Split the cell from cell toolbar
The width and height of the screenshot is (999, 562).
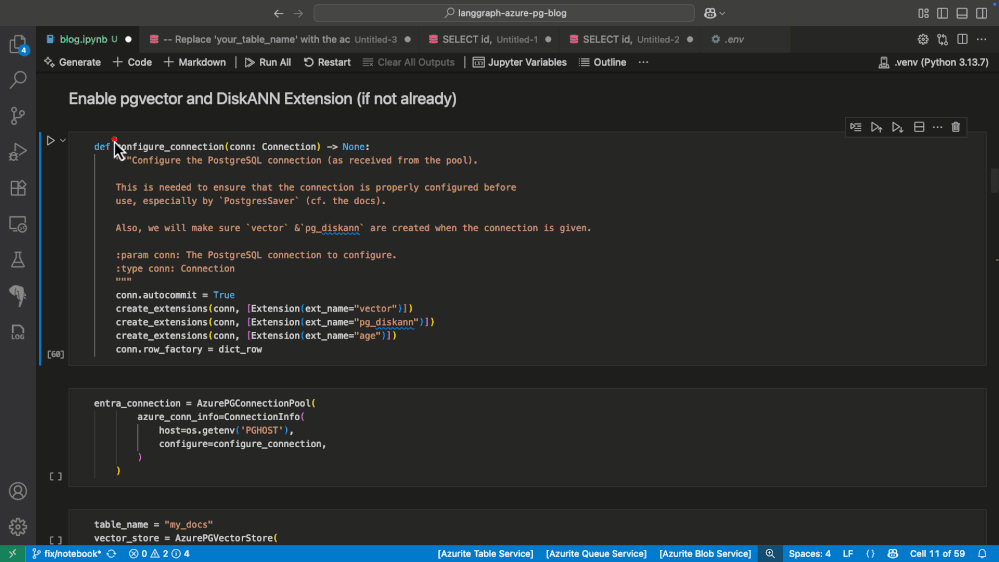pyautogui.click(x=919, y=127)
